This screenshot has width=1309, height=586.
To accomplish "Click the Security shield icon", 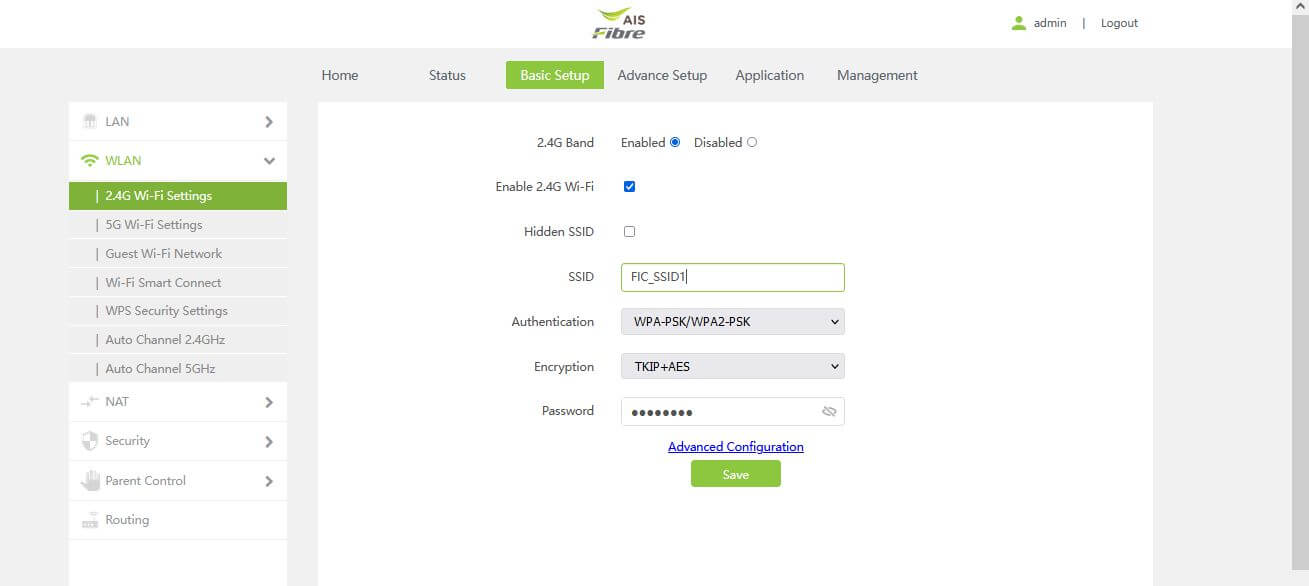I will point(90,441).
